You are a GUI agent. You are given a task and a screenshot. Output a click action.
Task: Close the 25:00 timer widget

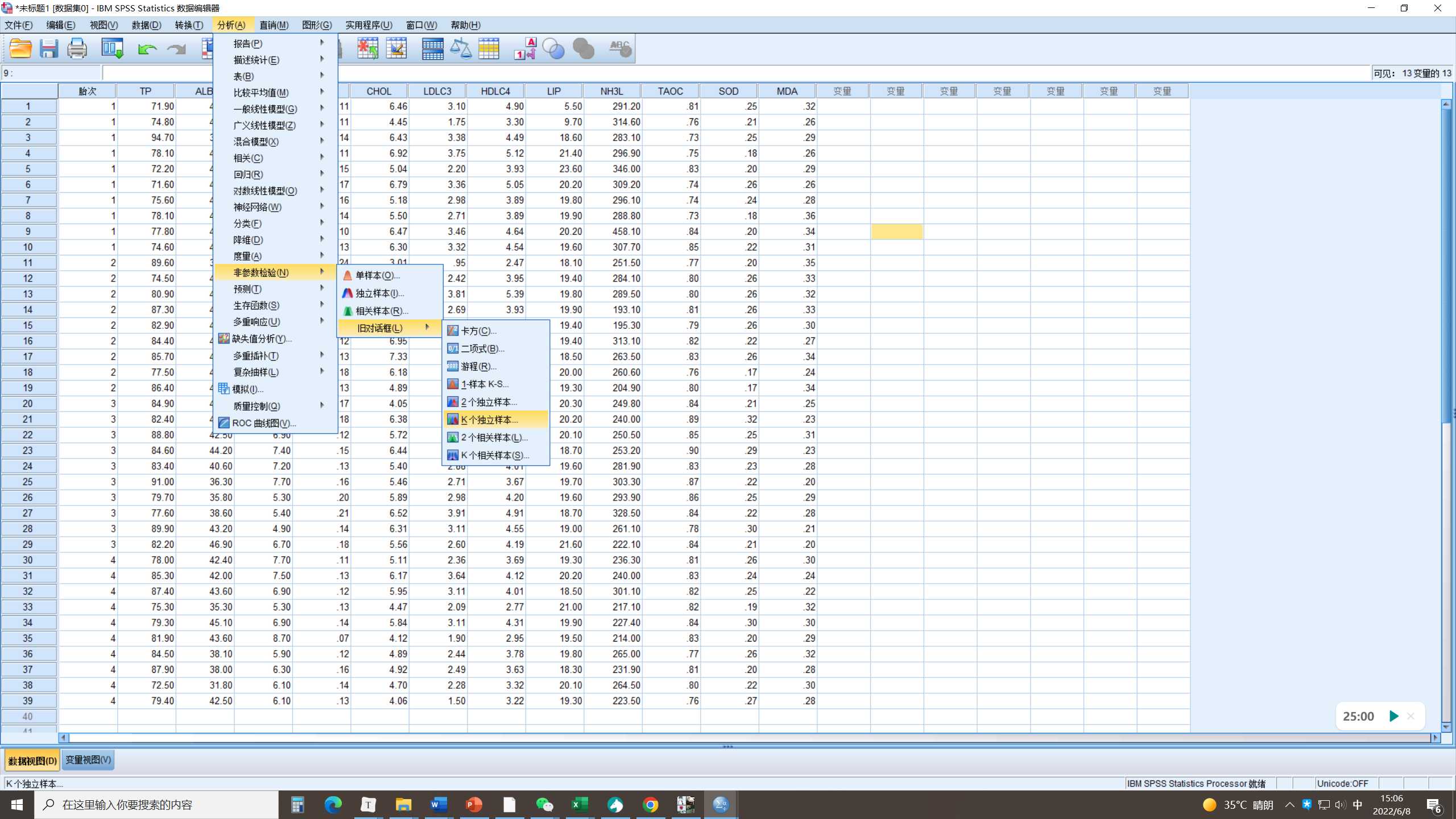[1410, 716]
